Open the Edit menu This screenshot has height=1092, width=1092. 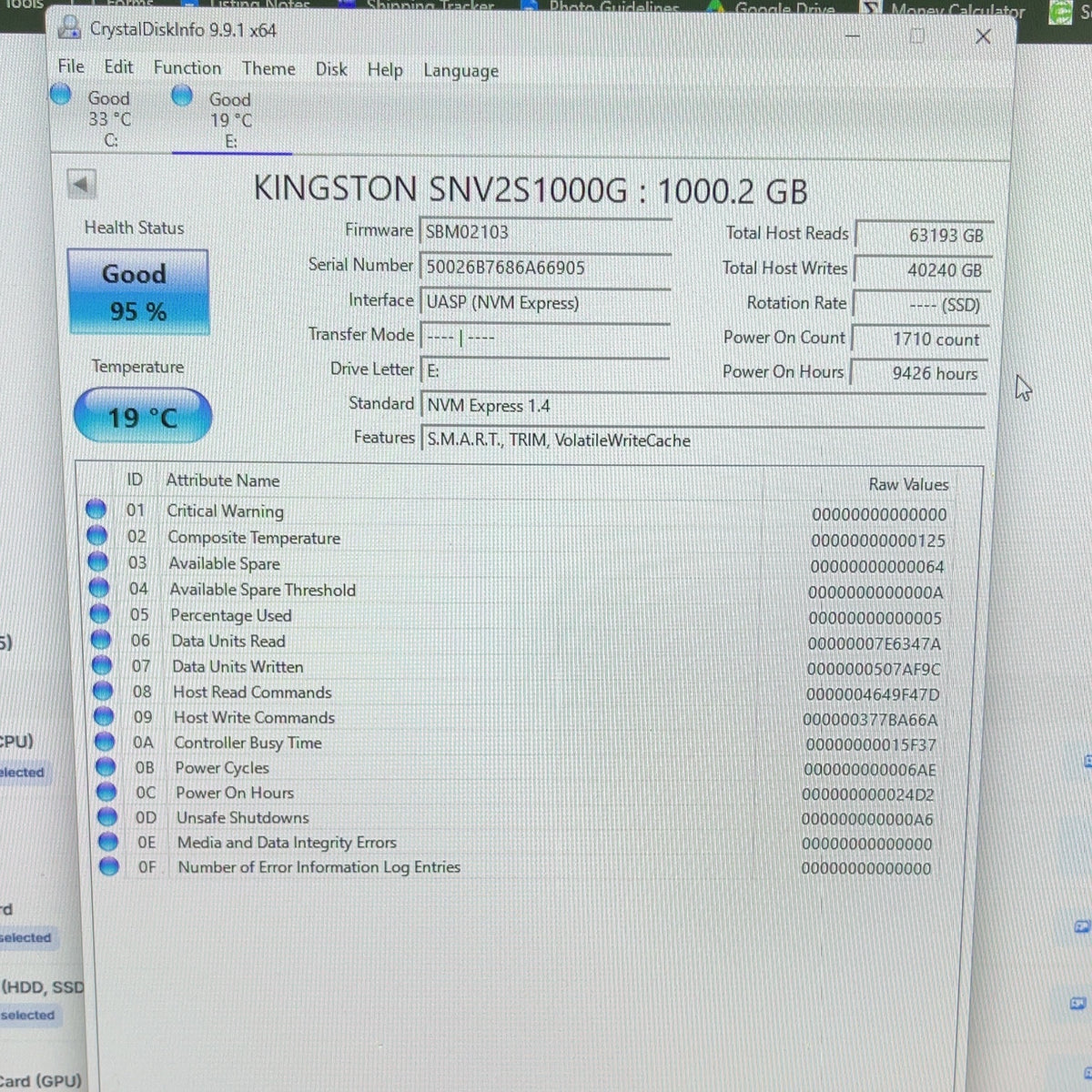[118, 67]
